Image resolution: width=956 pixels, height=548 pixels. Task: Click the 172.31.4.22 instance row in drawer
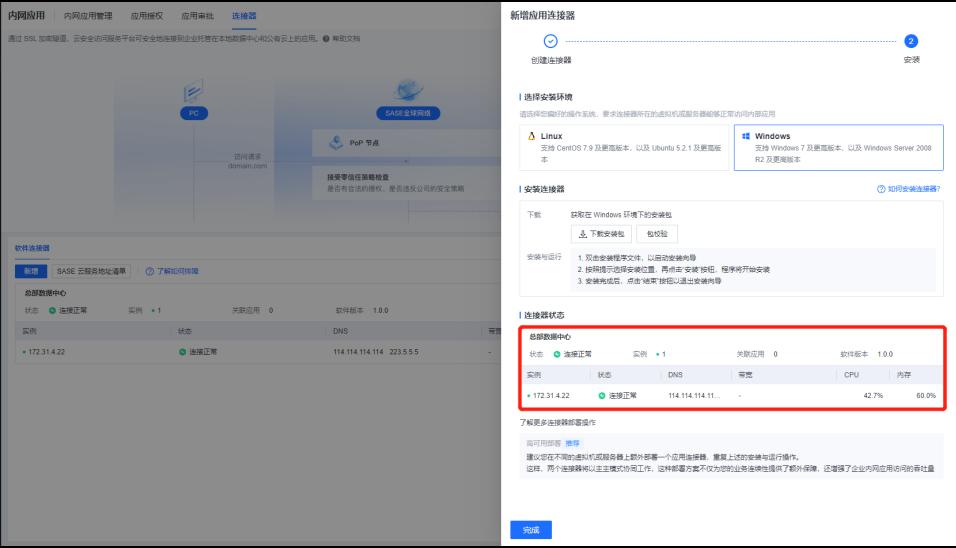tap(558, 396)
